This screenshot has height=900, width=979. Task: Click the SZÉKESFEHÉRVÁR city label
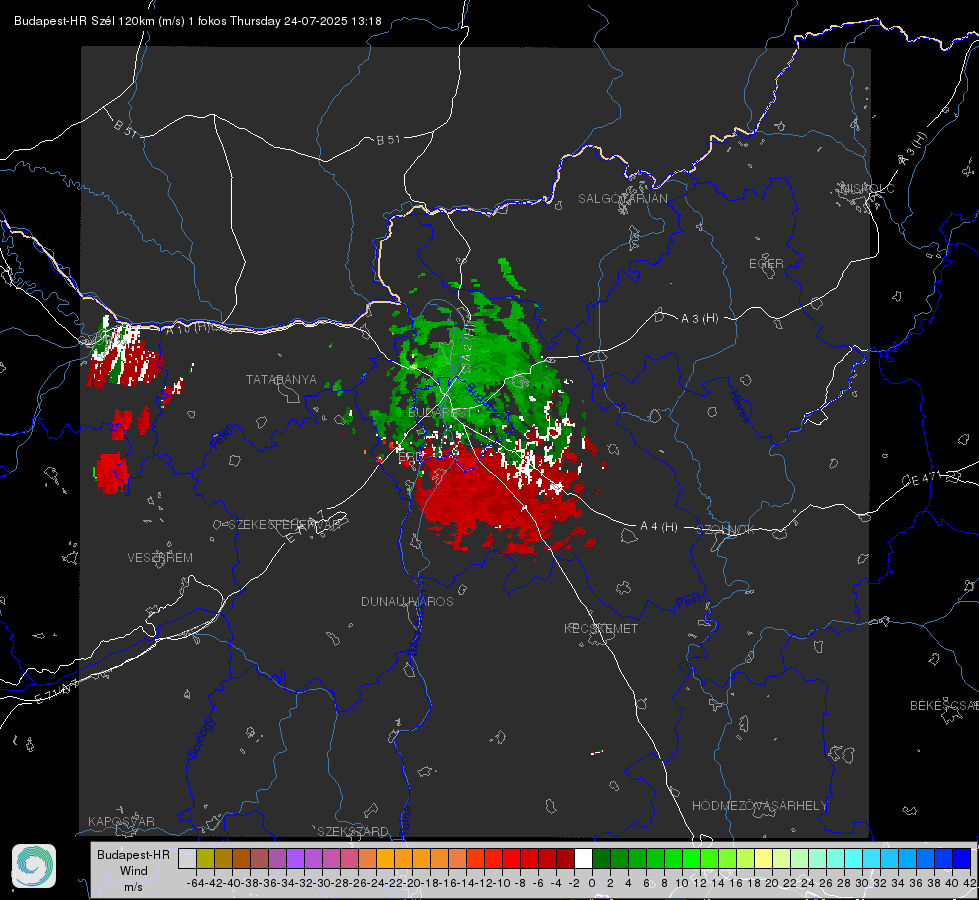pyautogui.click(x=284, y=524)
